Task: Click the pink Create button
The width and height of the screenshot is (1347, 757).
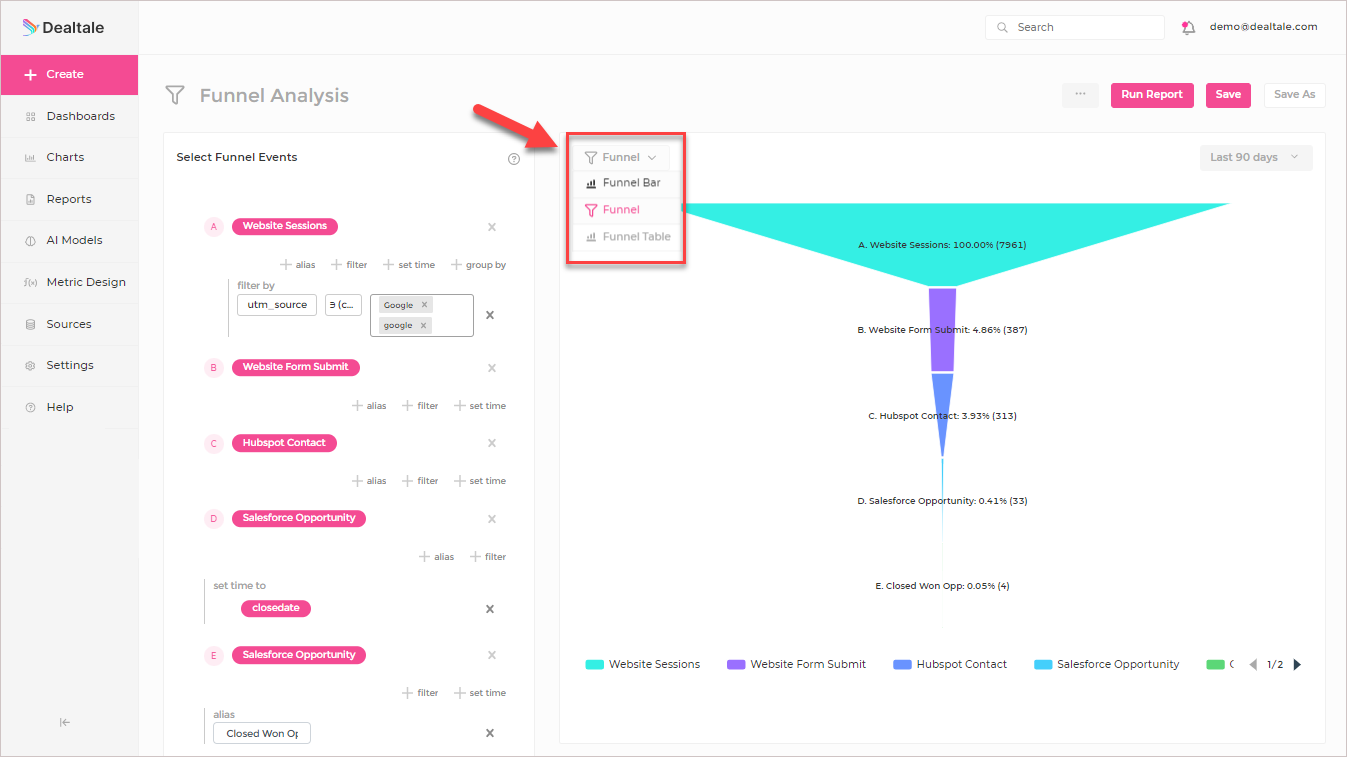Action: point(69,75)
